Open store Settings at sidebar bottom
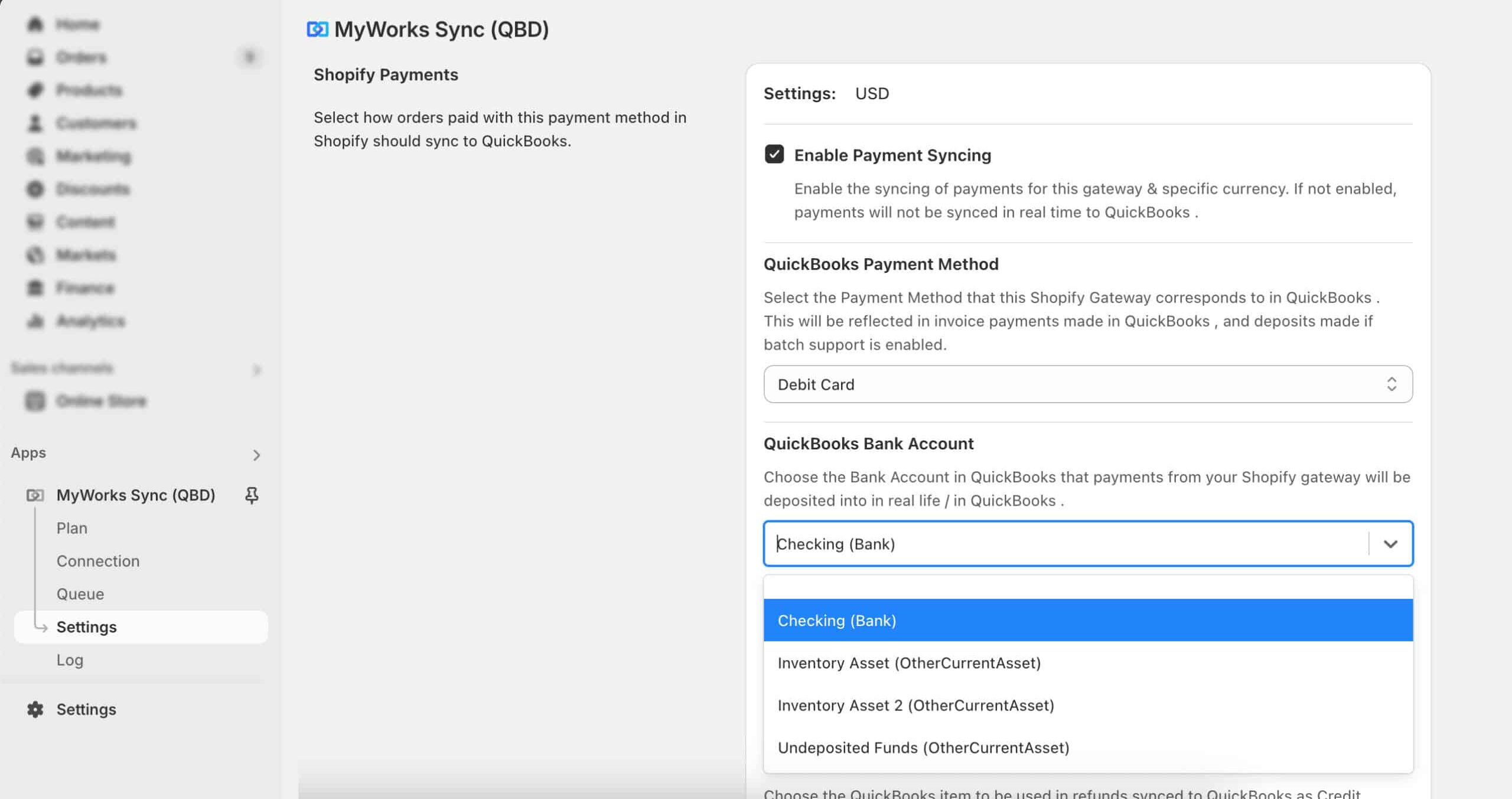Viewport: 1512px width, 799px height. 86,709
